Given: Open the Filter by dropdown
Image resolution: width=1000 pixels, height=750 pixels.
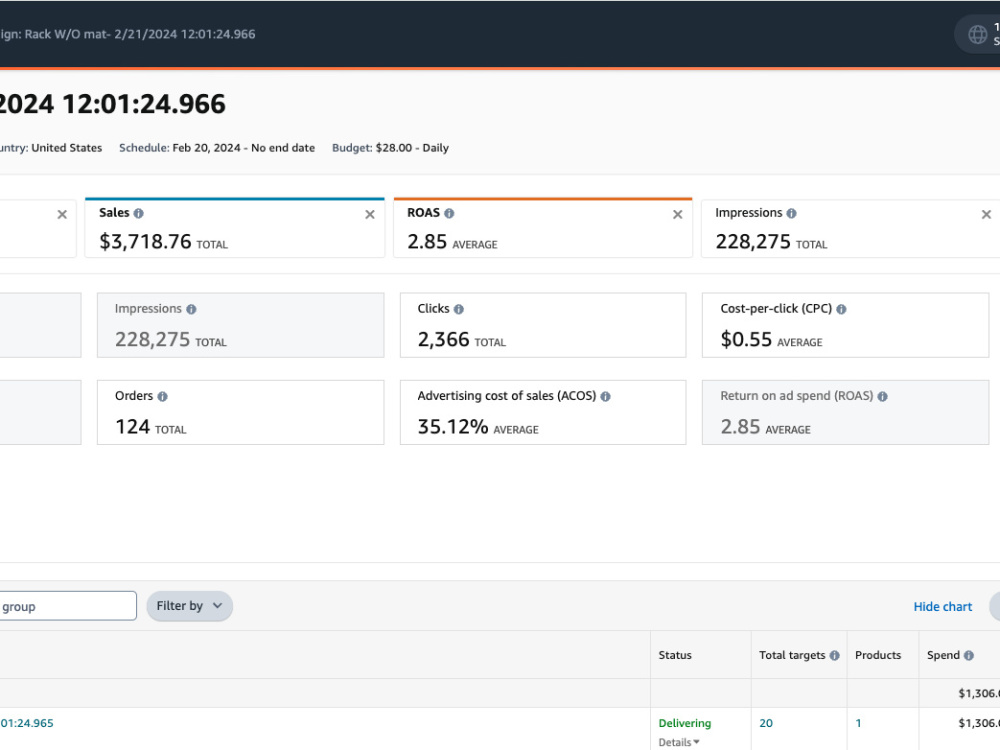Looking at the screenshot, I should tap(189, 606).
